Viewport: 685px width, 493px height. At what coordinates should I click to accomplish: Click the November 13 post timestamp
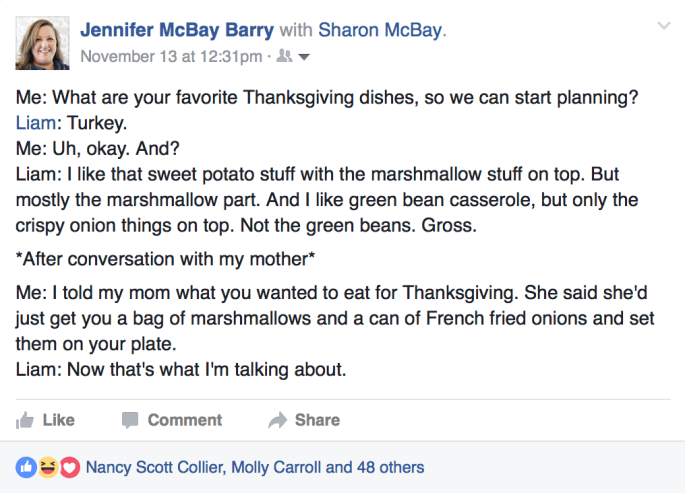pyautogui.click(x=171, y=57)
